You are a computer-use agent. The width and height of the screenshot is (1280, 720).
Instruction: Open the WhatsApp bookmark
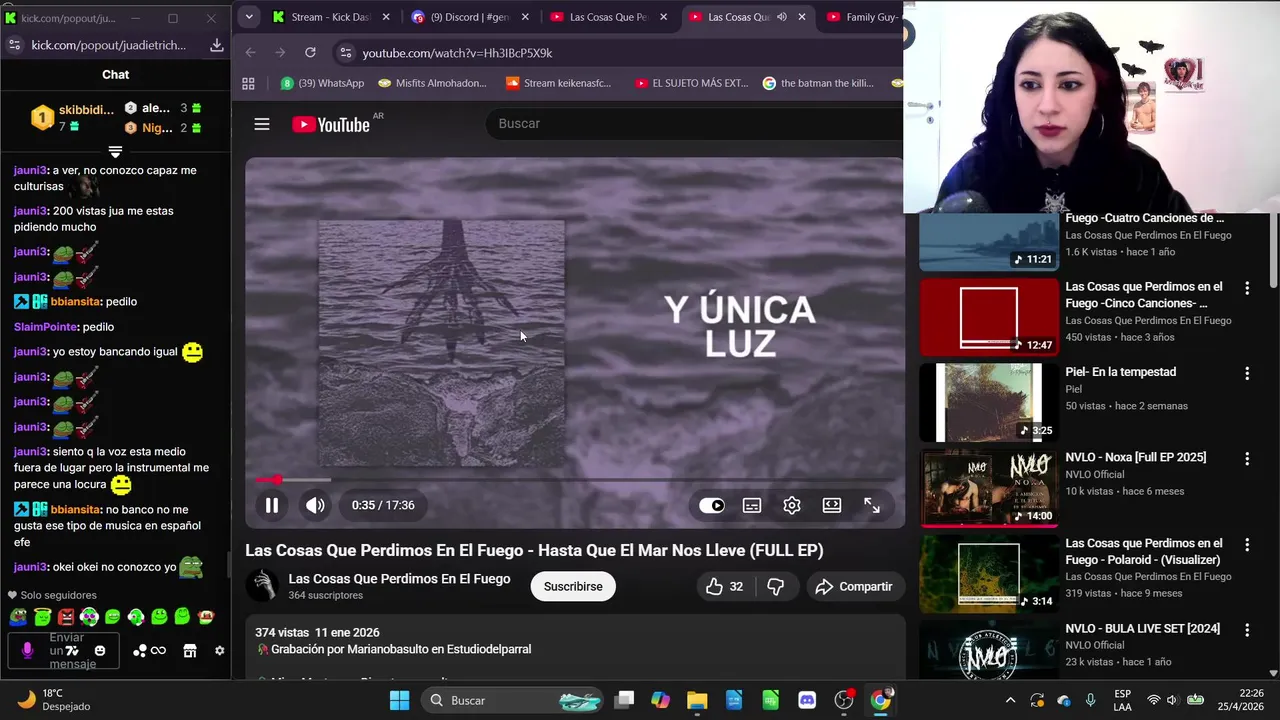click(322, 83)
